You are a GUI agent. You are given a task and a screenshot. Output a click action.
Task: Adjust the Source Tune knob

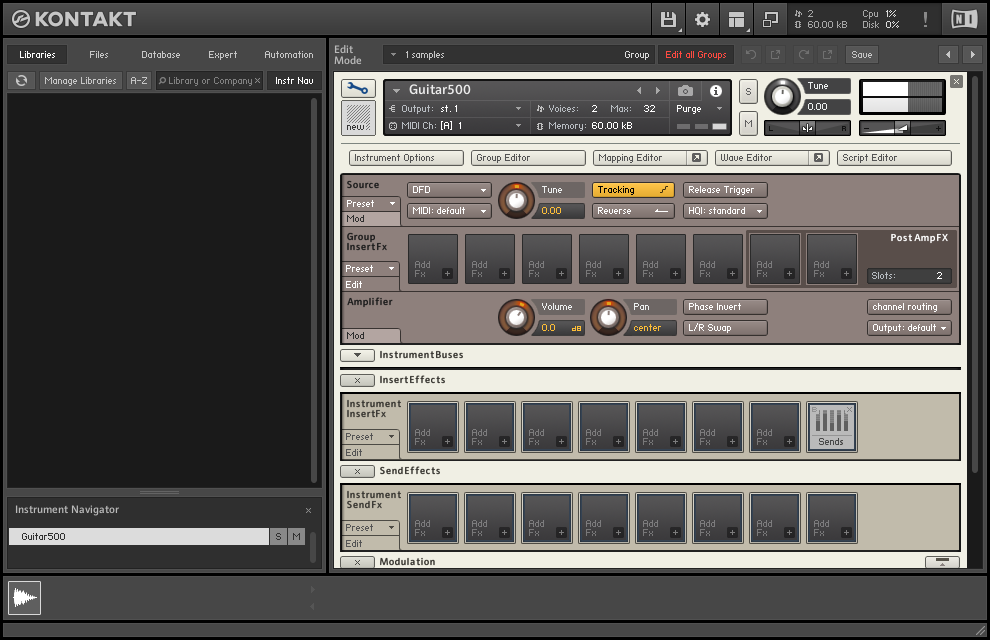point(516,201)
